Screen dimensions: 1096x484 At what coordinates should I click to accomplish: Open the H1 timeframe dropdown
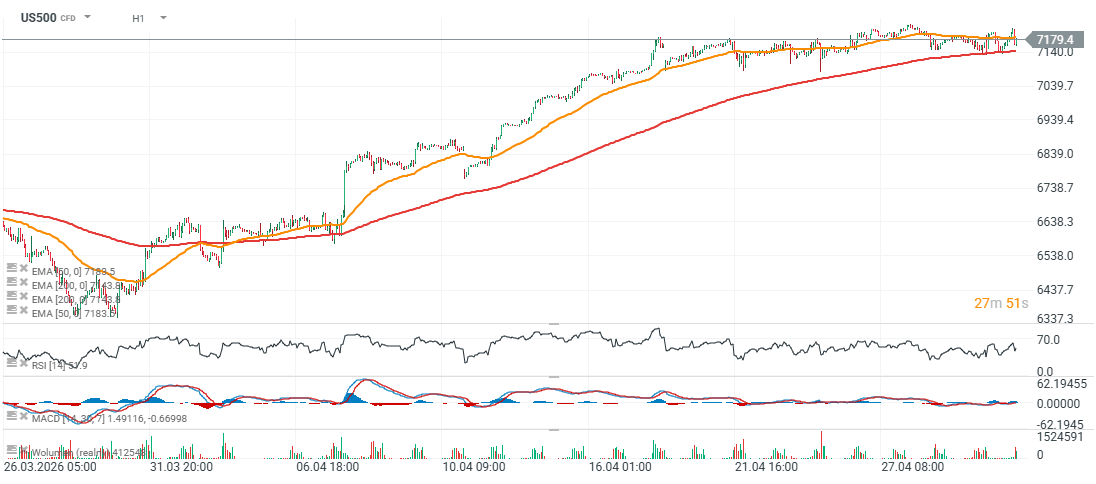[163, 18]
